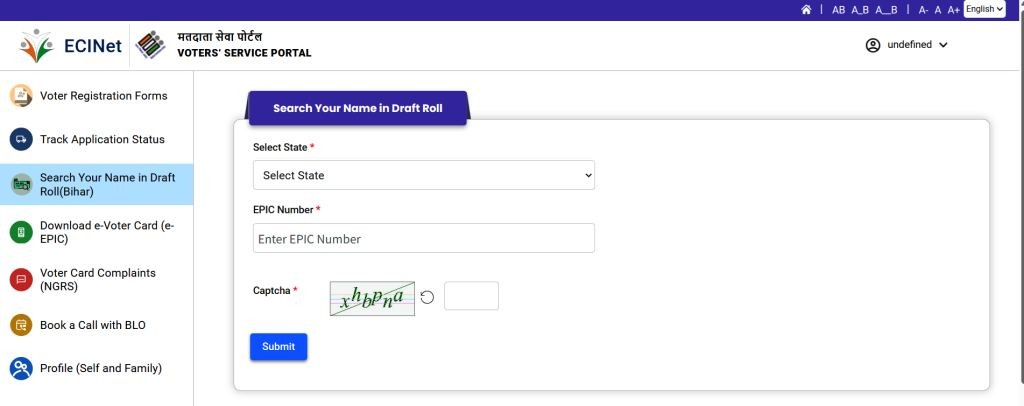Increase font size with A+ button
Viewport: 1024px width, 406px height.
(953, 10)
